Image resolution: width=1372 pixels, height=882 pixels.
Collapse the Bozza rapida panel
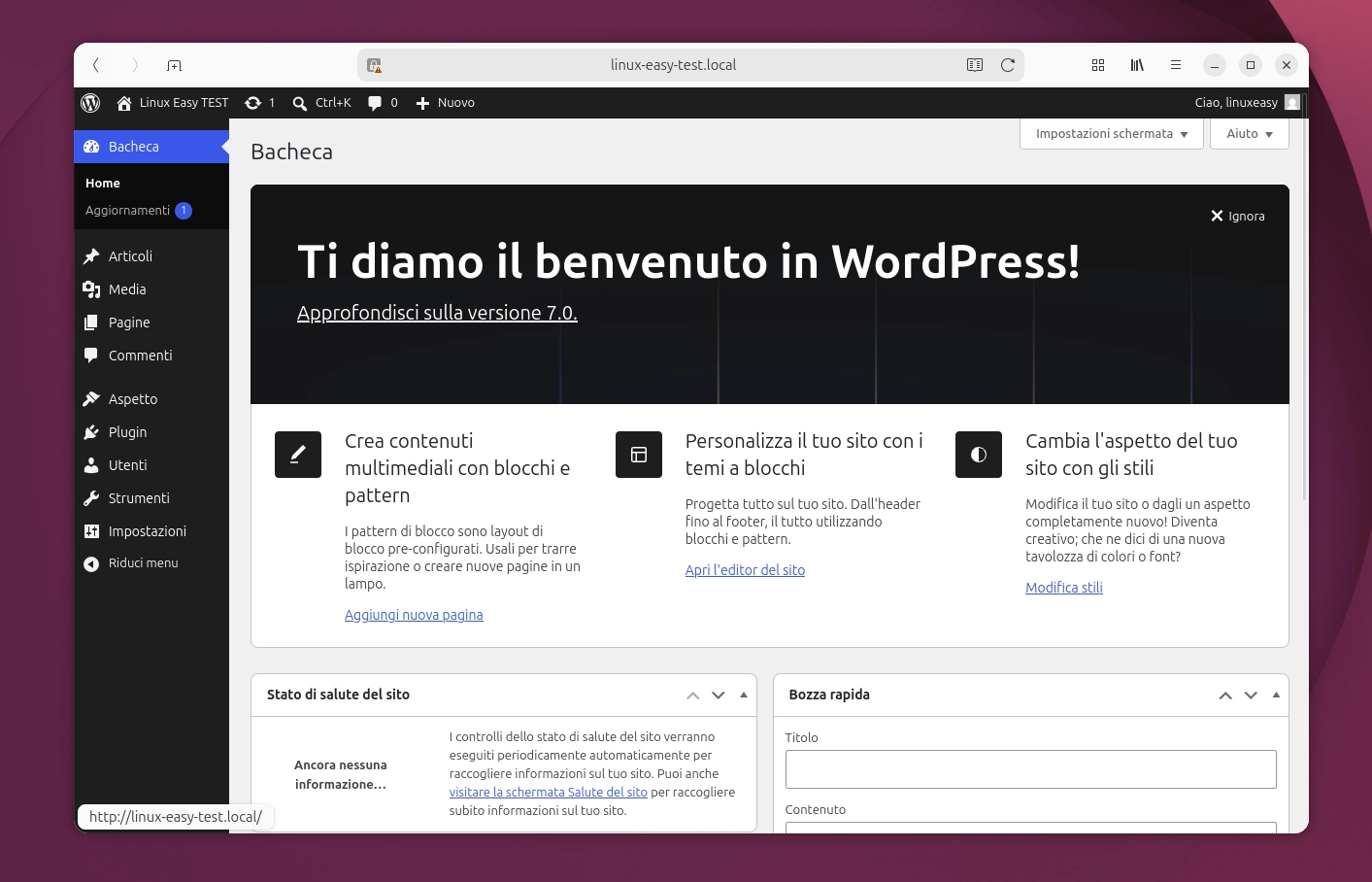1276,695
